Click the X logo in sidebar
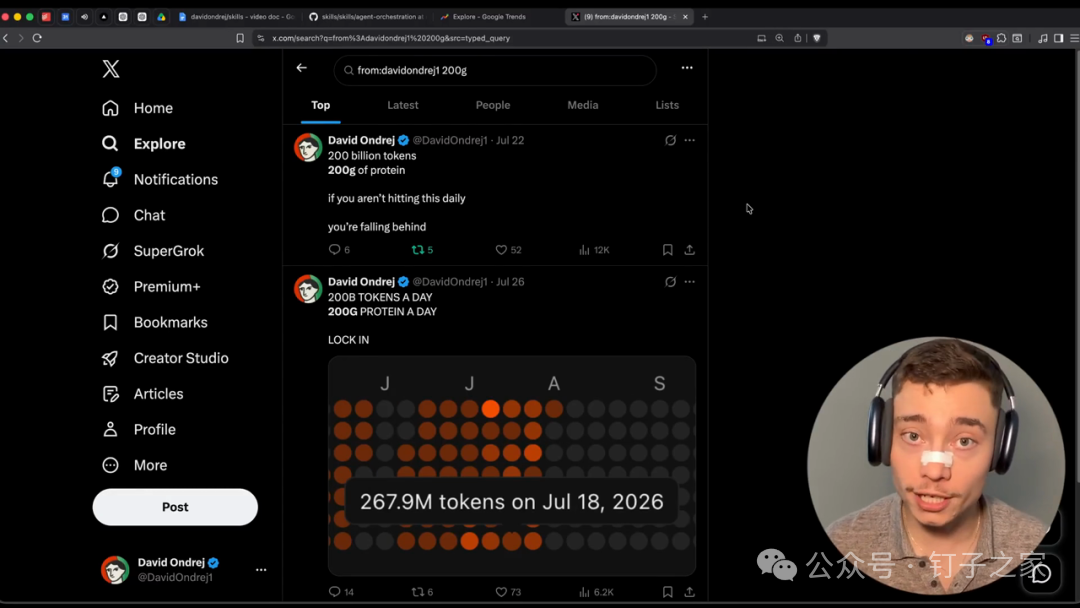 (111, 69)
